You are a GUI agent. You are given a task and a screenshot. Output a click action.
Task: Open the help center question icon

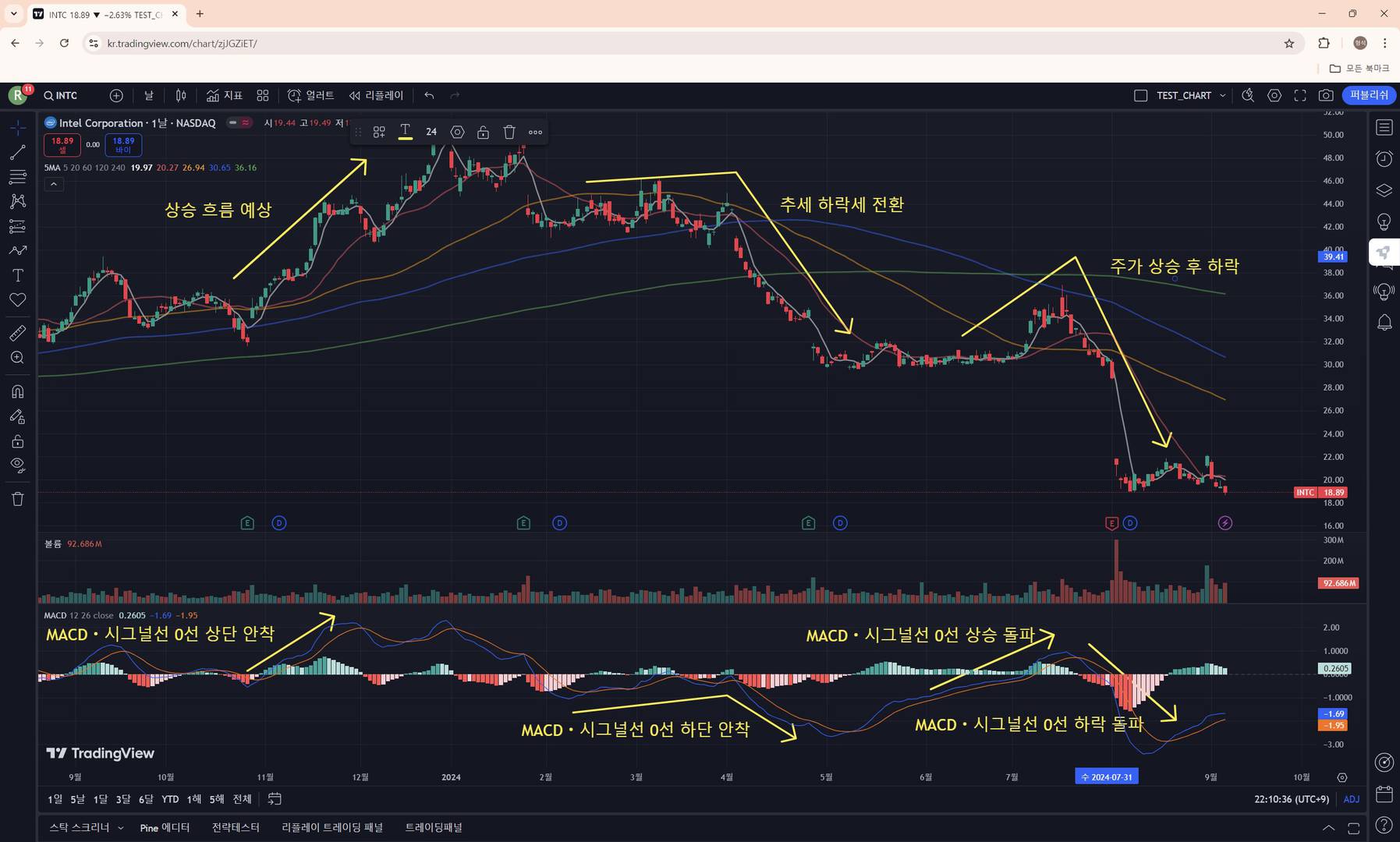pos(1384,825)
